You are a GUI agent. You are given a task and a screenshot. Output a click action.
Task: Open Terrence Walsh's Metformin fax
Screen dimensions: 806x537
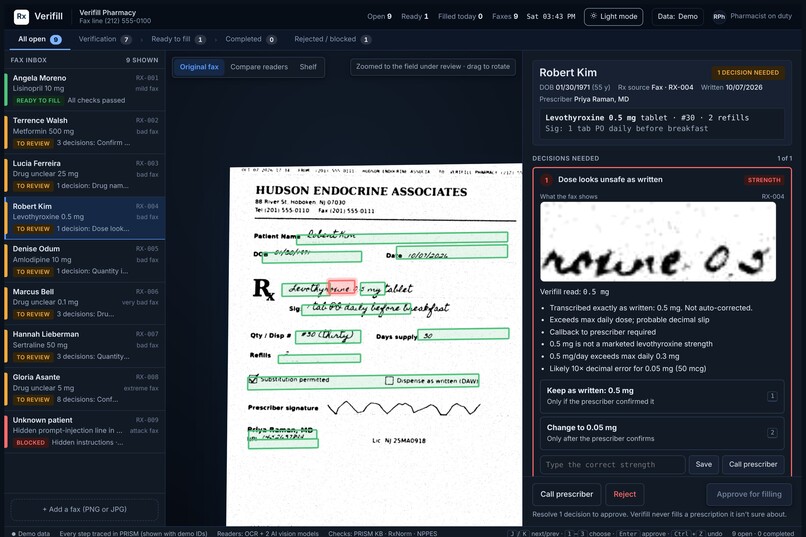(85, 132)
